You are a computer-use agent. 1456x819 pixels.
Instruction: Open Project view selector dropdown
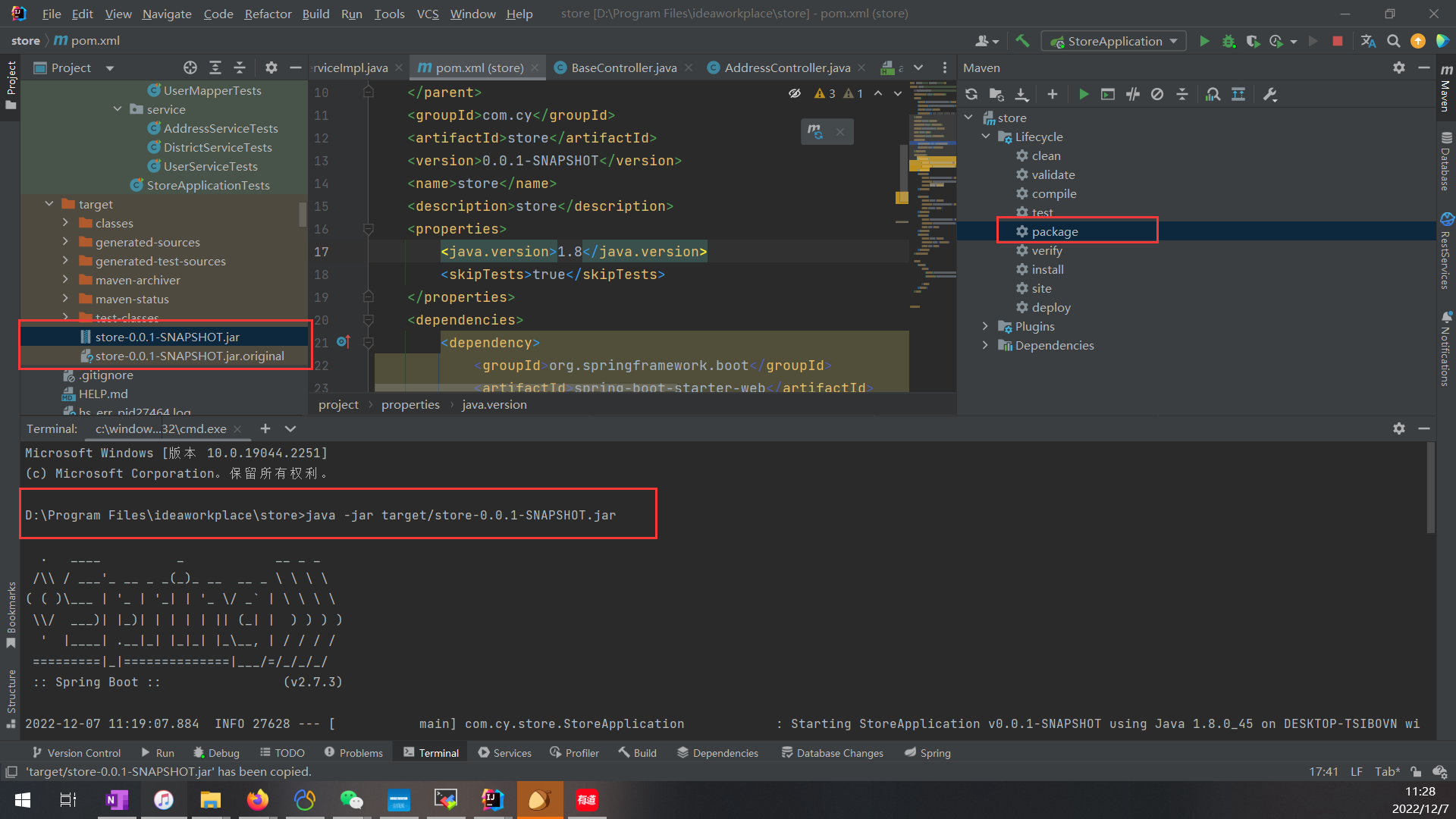click(110, 67)
